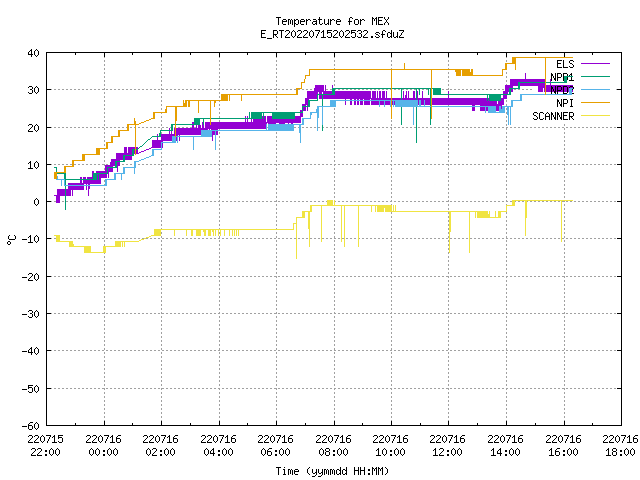This screenshot has width=640, height=480.
Task: Click the yellow SCANNER legend line sample
Action: click(x=596, y=116)
